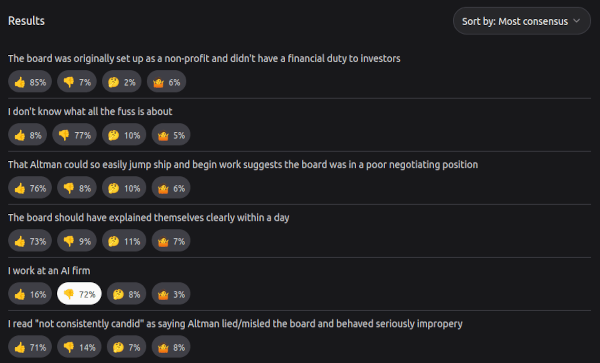Click thinking face 8% on AI firm statement

pos(126,294)
